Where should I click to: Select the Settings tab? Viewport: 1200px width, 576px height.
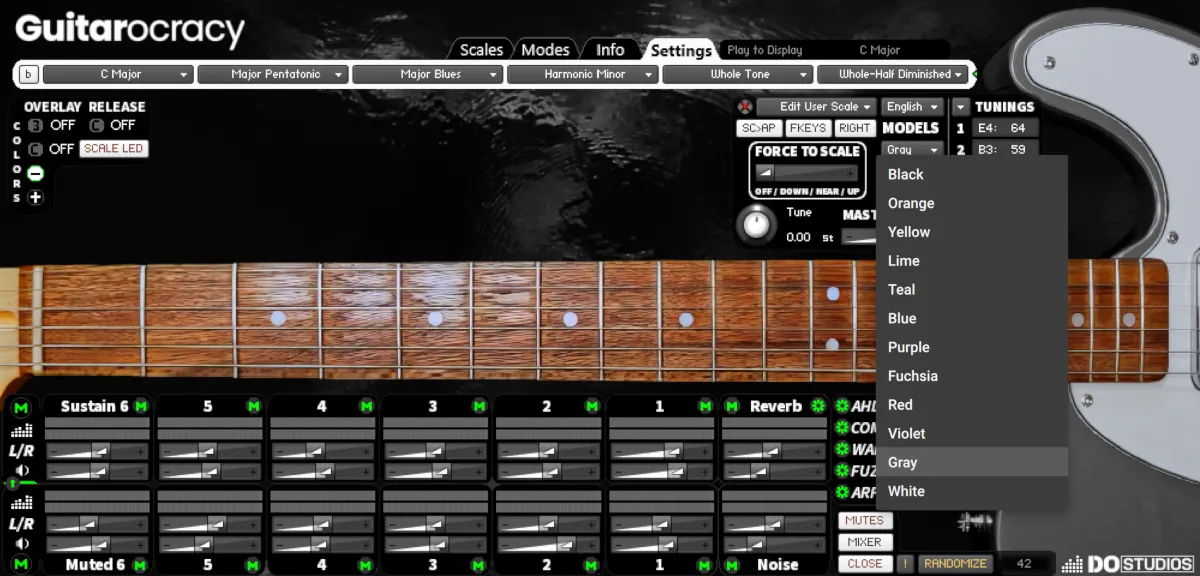tap(681, 50)
